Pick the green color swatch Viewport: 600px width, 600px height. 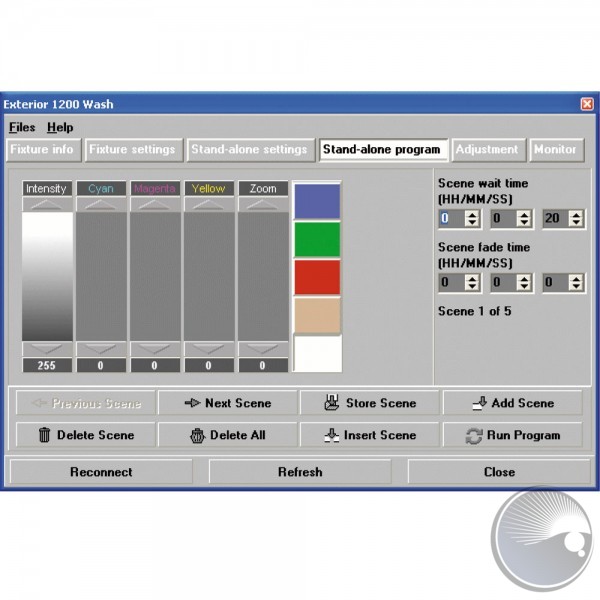pos(317,239)
